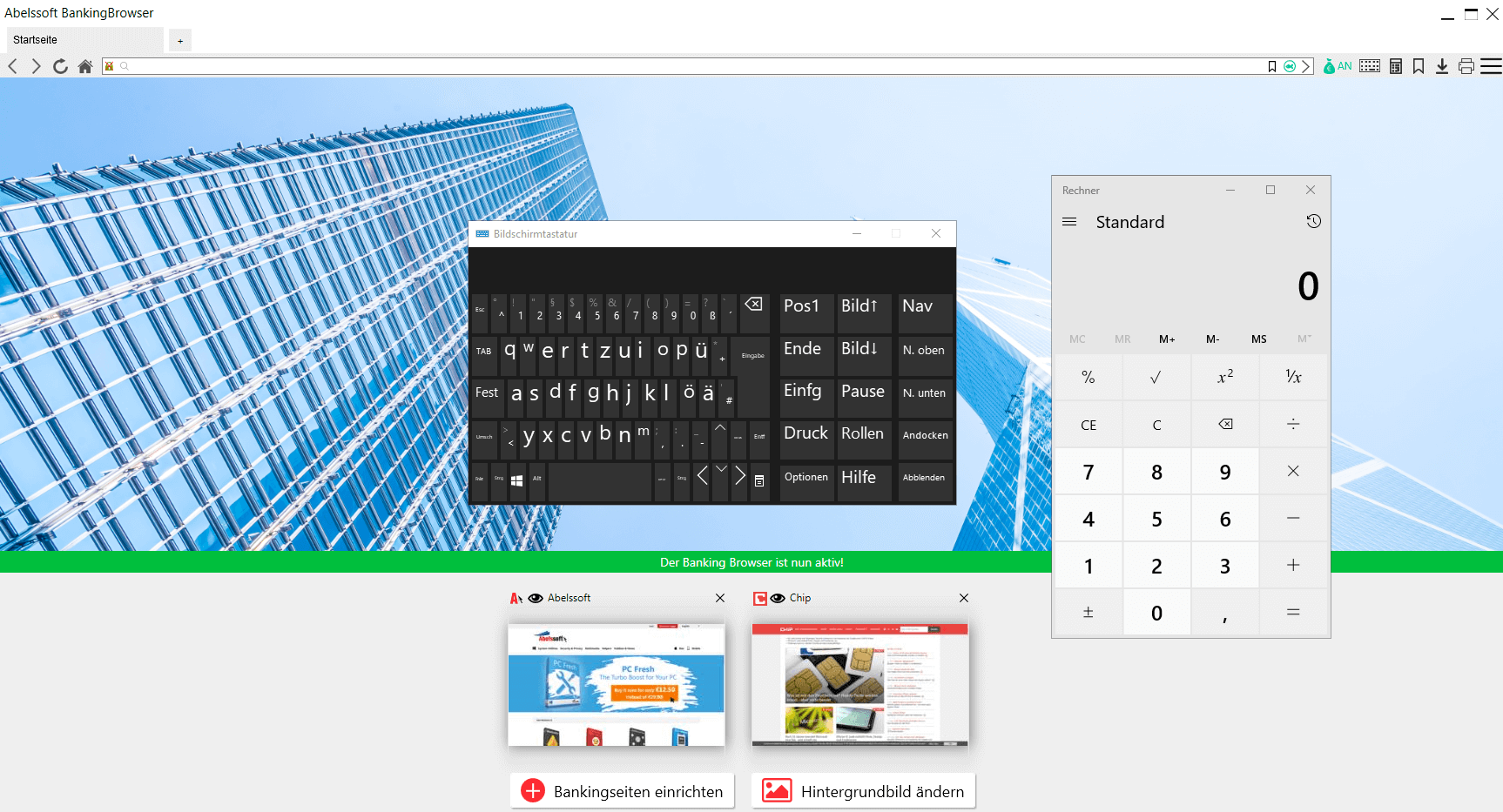Click the plus-minus sign key in calculator
This screenshot has width=1503, height=812.
[1088, 613]
